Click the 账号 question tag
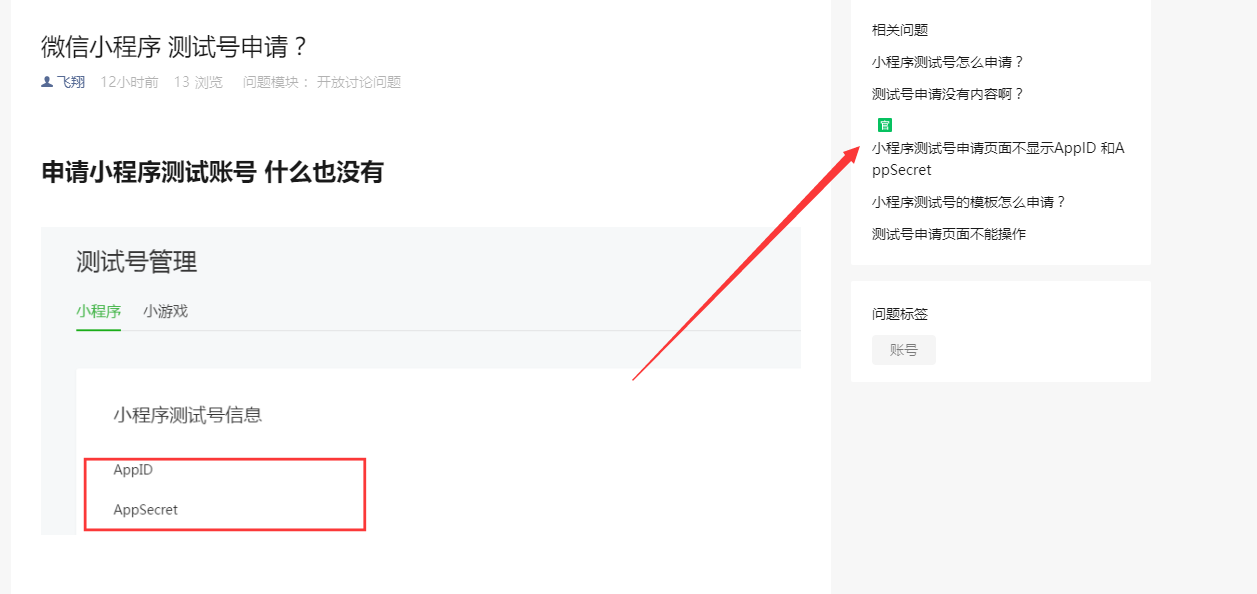This screenshot has width=1257, height=594. [904, 350]
